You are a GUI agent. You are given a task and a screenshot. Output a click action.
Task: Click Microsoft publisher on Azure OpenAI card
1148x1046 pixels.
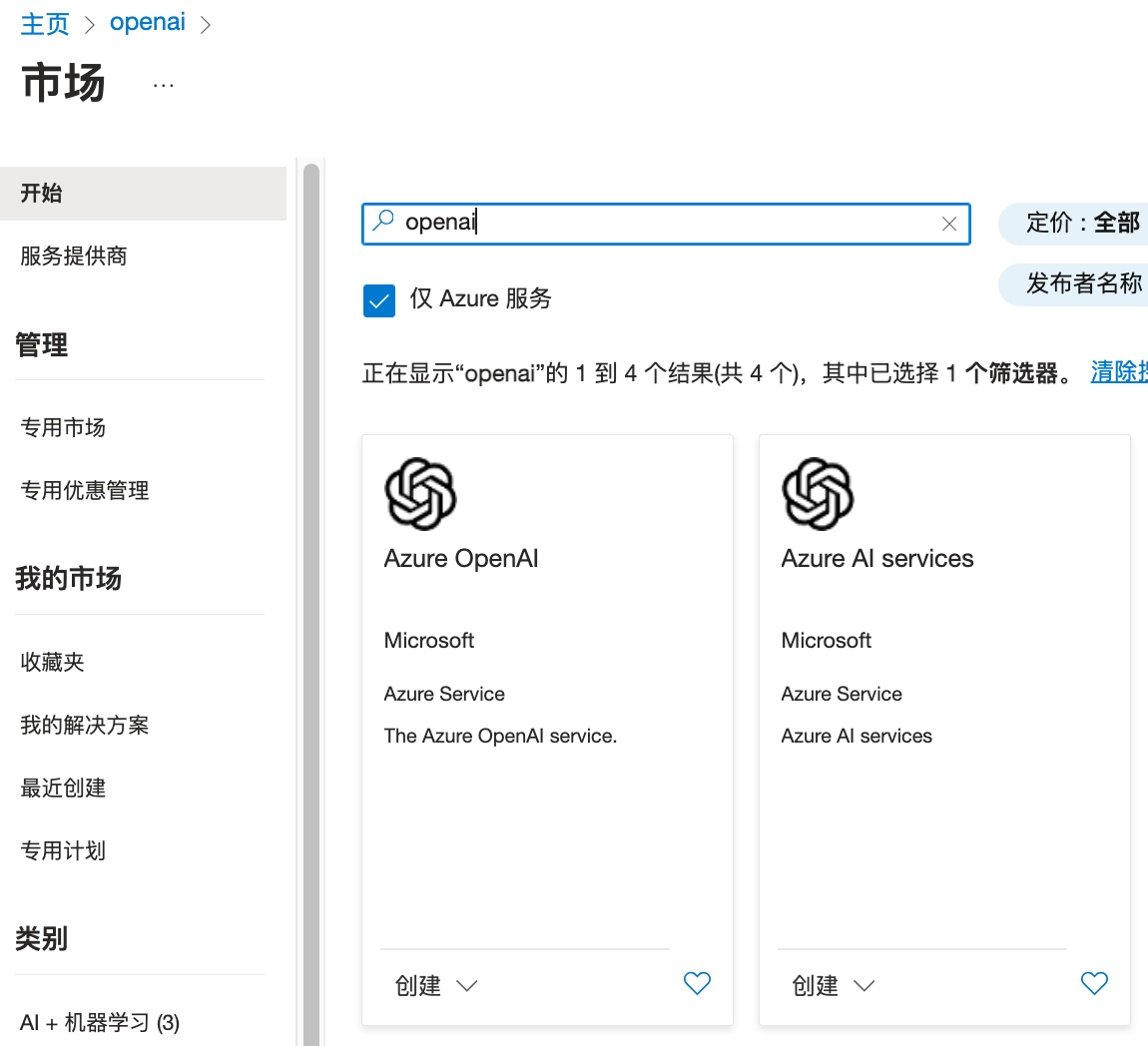[x=429, y=641]
